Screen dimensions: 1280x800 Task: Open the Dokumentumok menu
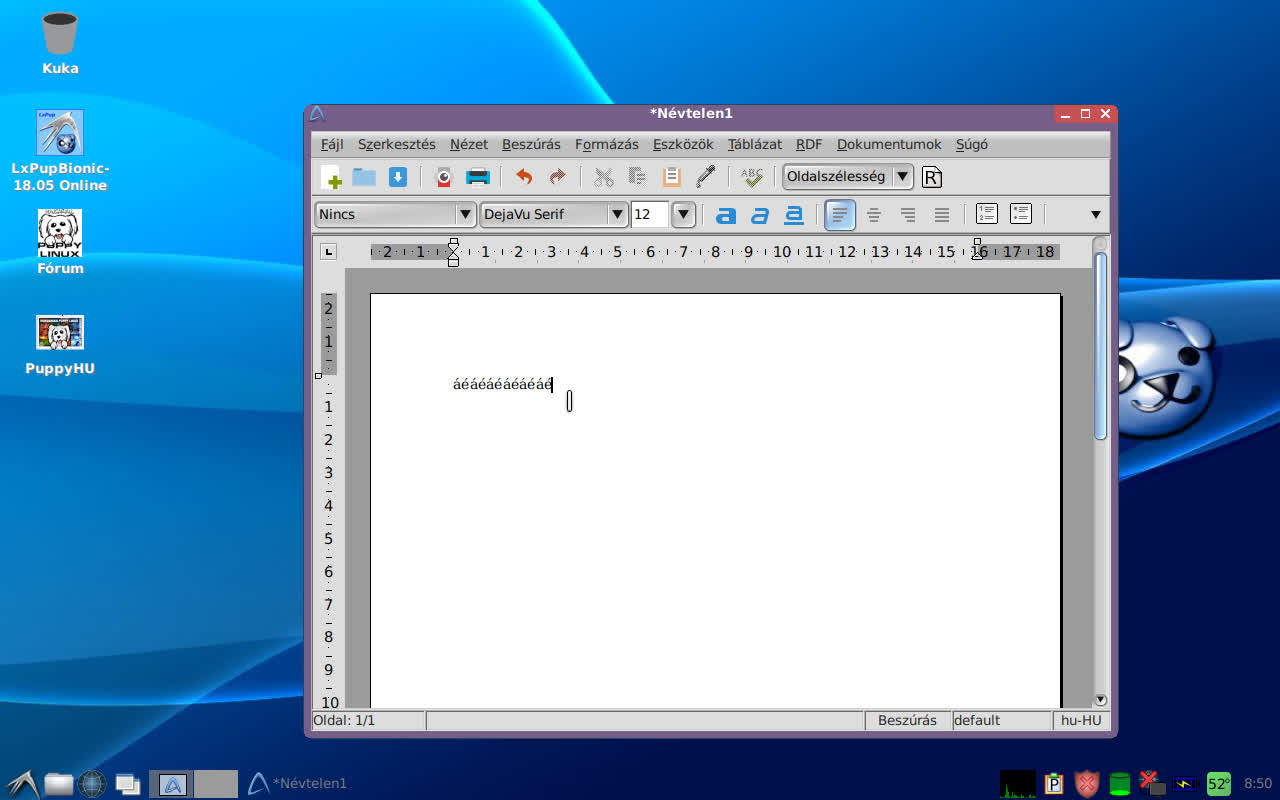pos(889,144)
